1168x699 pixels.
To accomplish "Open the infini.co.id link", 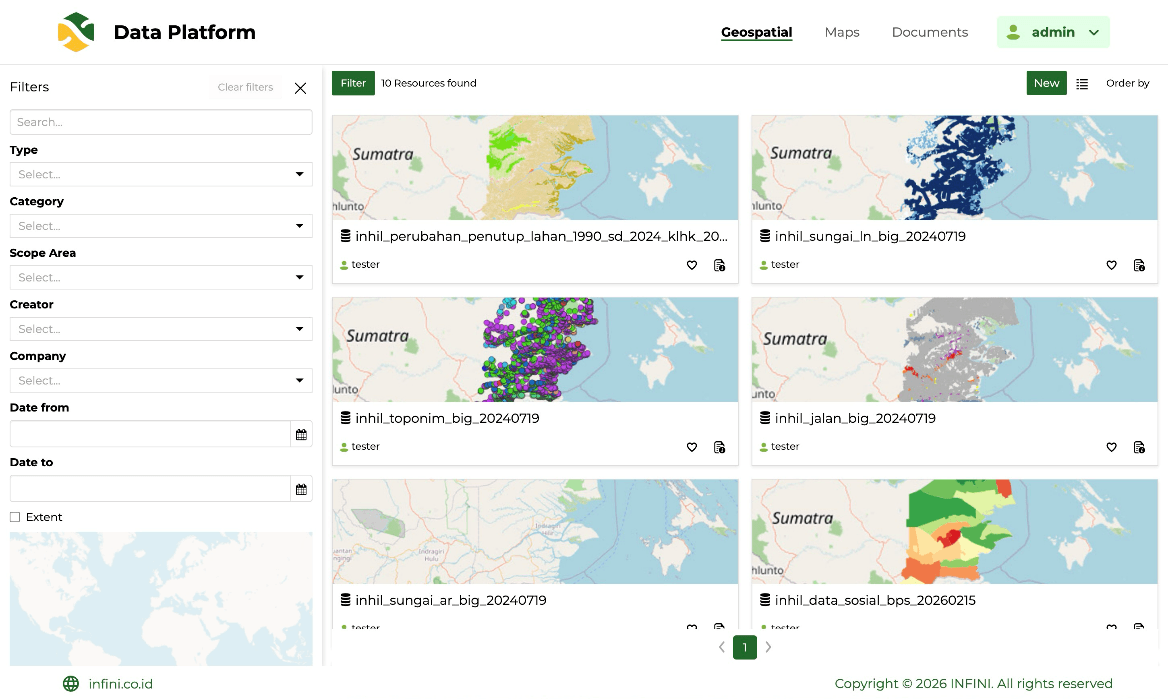I will pos(121,684).
